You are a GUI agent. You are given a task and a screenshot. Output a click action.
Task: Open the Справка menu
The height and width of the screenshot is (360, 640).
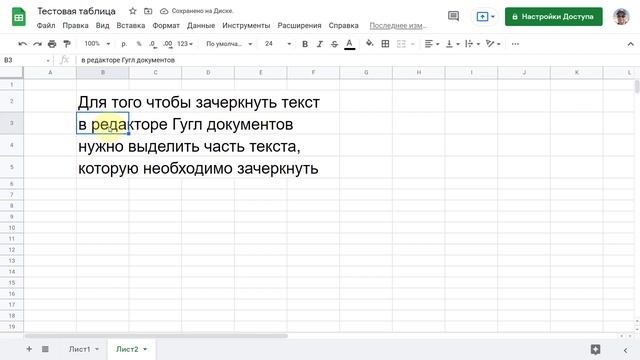tap(343, 25)
